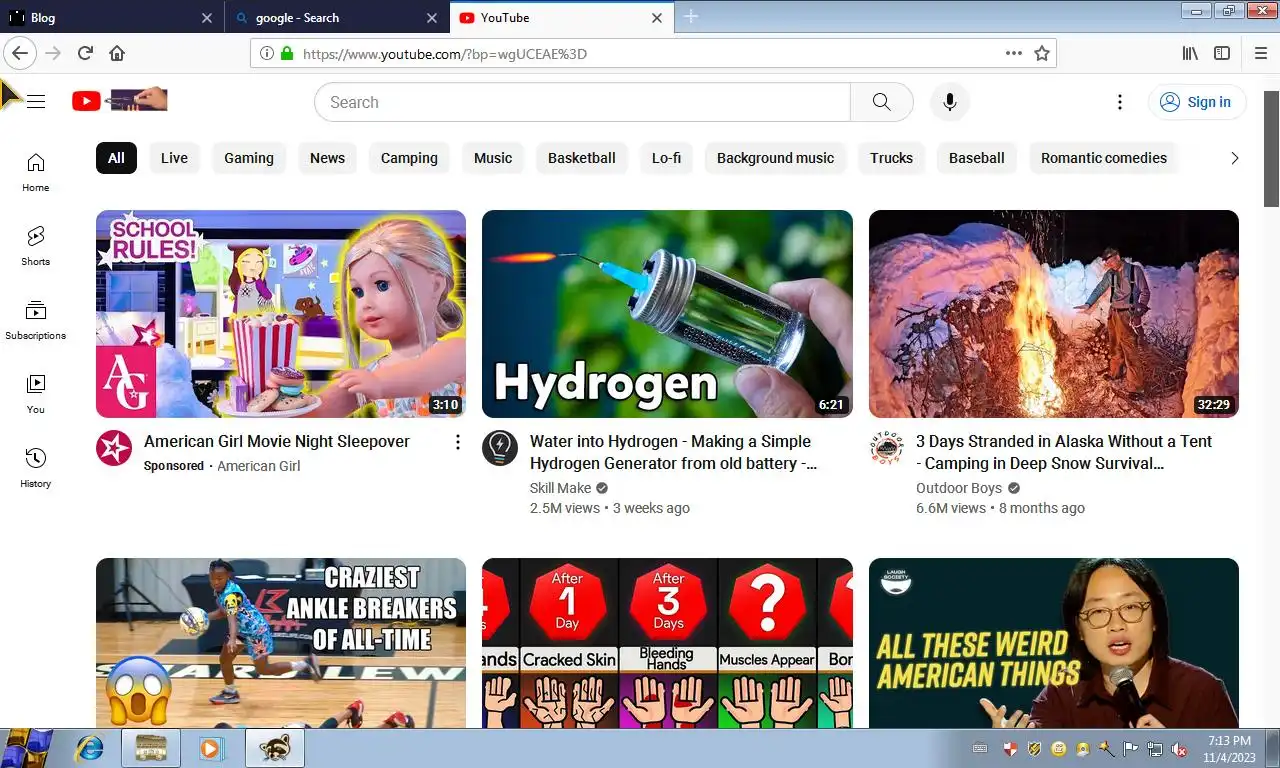The image size is (1280, 768).
Task: Play the Craziest Ankle Breakers thumbnail
Action: [281, 643]
